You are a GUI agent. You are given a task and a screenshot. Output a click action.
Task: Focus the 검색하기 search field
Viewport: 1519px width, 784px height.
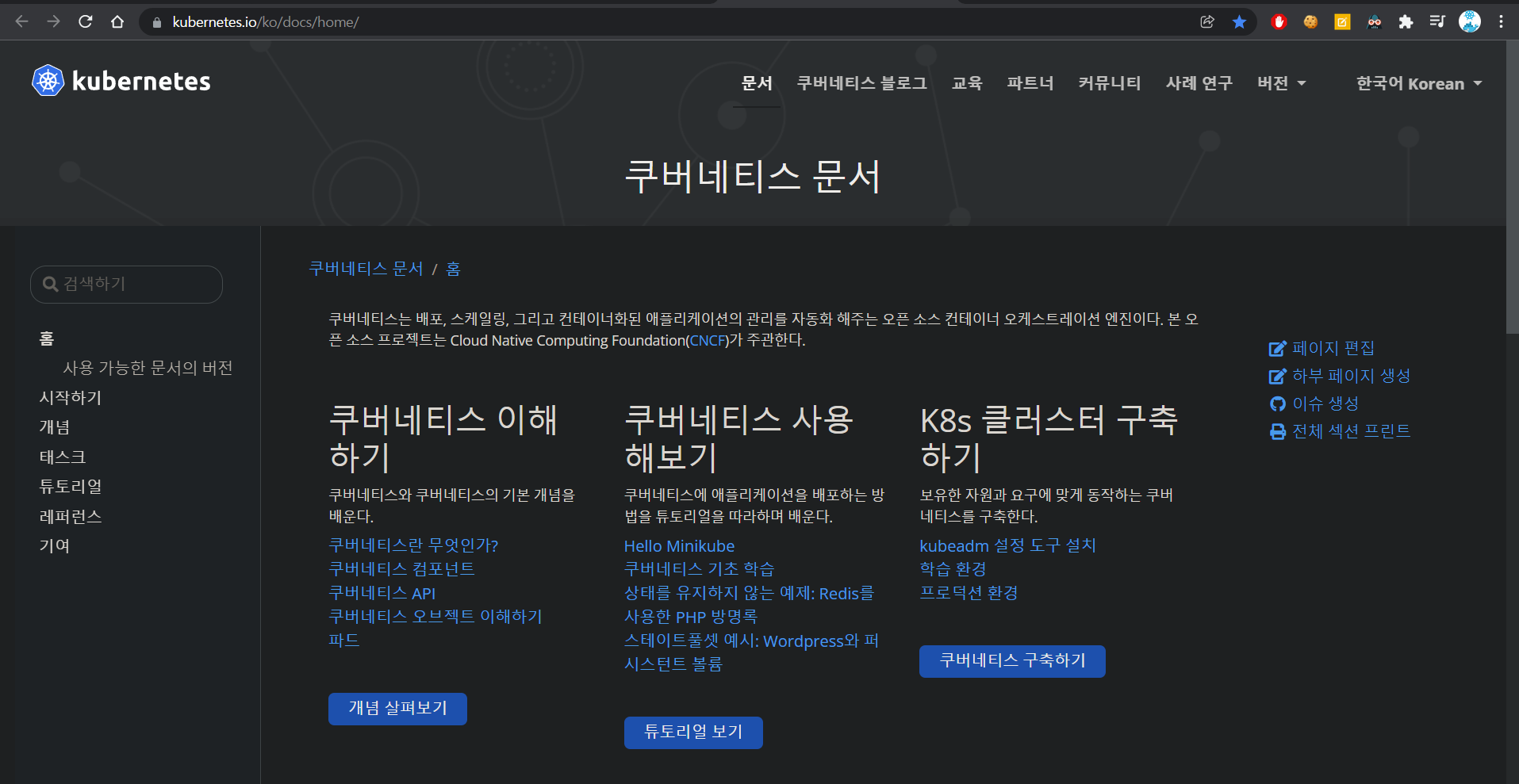[x=126, y=284]
